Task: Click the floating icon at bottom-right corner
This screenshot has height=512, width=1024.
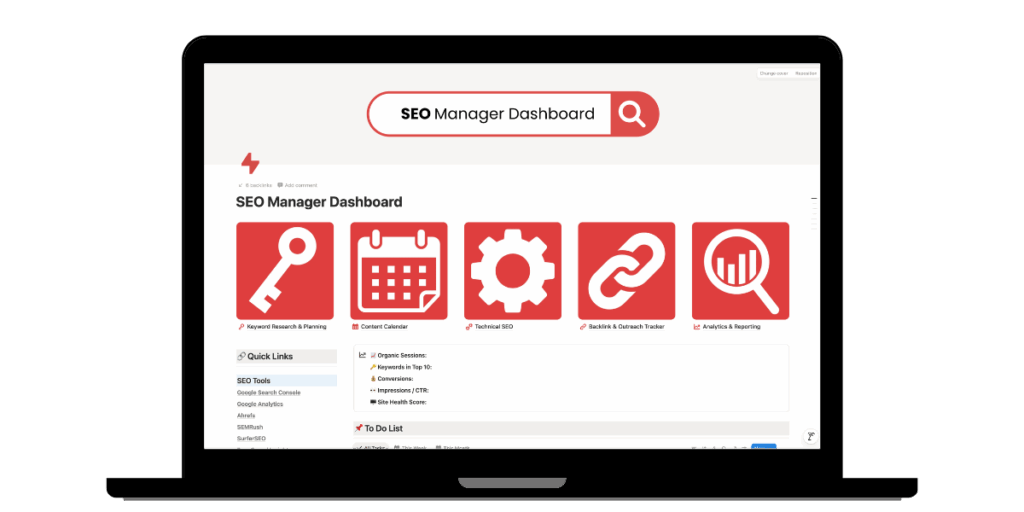Action: coord(810,436)
